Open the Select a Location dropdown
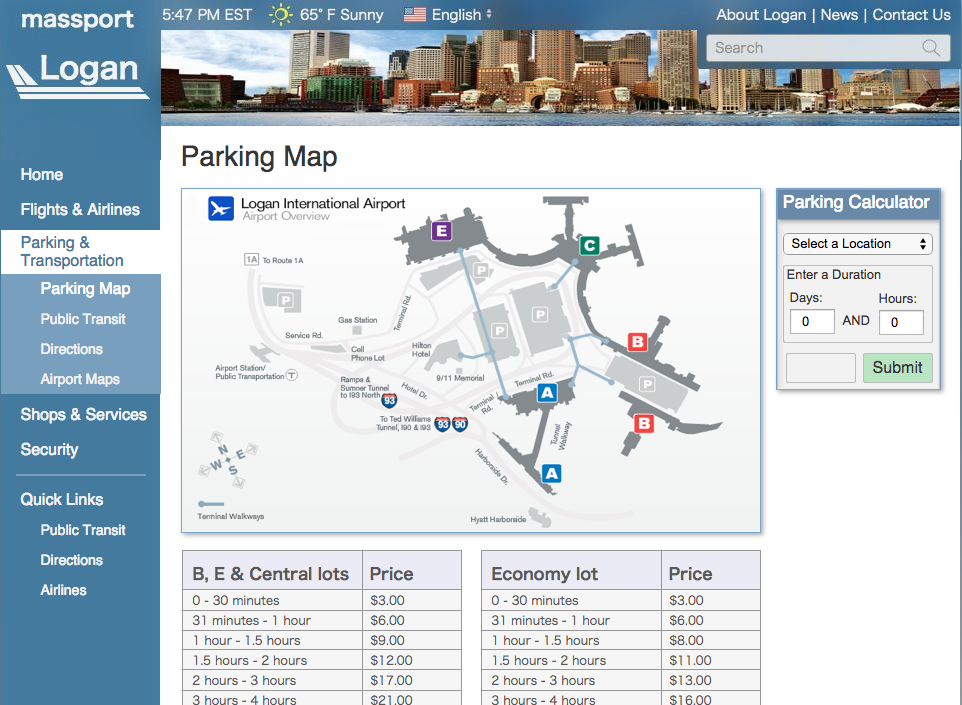Image resolution: width=962 pixels, height=705 pixels. (857, 244)
